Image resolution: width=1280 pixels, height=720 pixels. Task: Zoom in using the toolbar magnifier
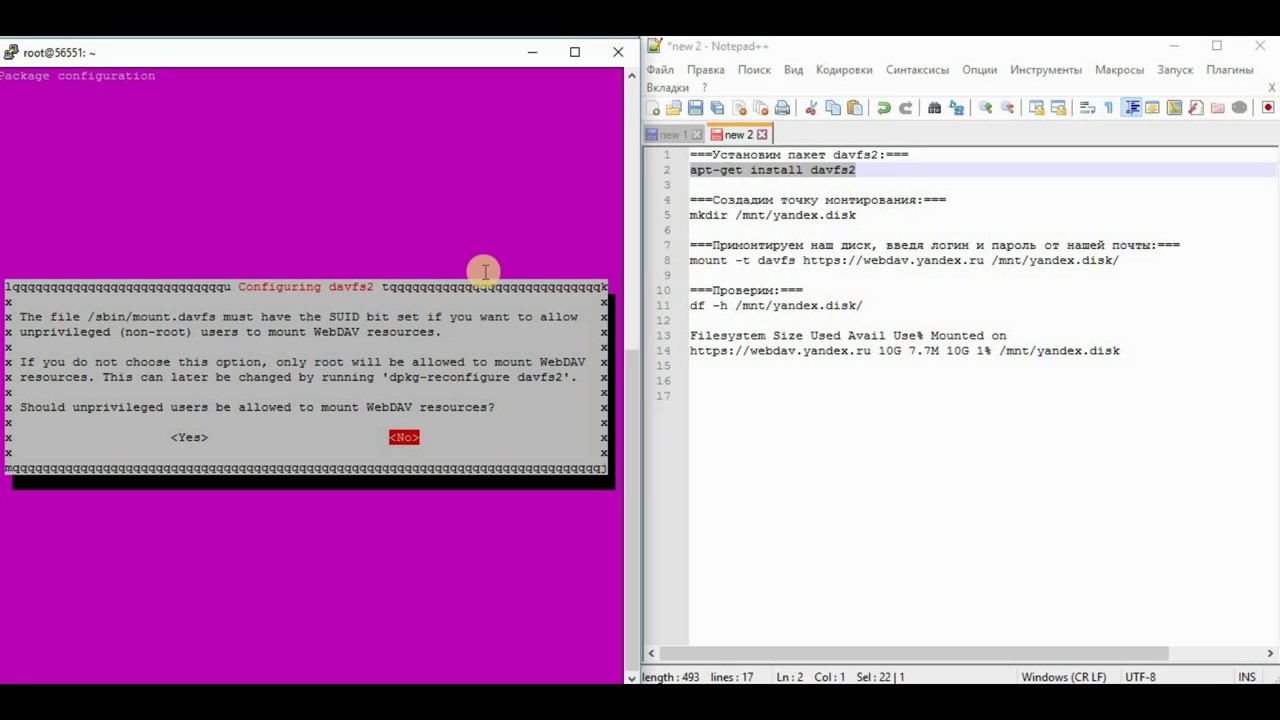(x=985, y=108)
